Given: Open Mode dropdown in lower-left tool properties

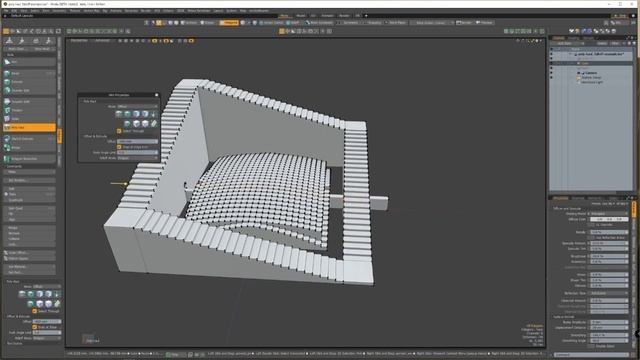Looking at the screenshot, I should pyautogui.click(x=47, y=287).
